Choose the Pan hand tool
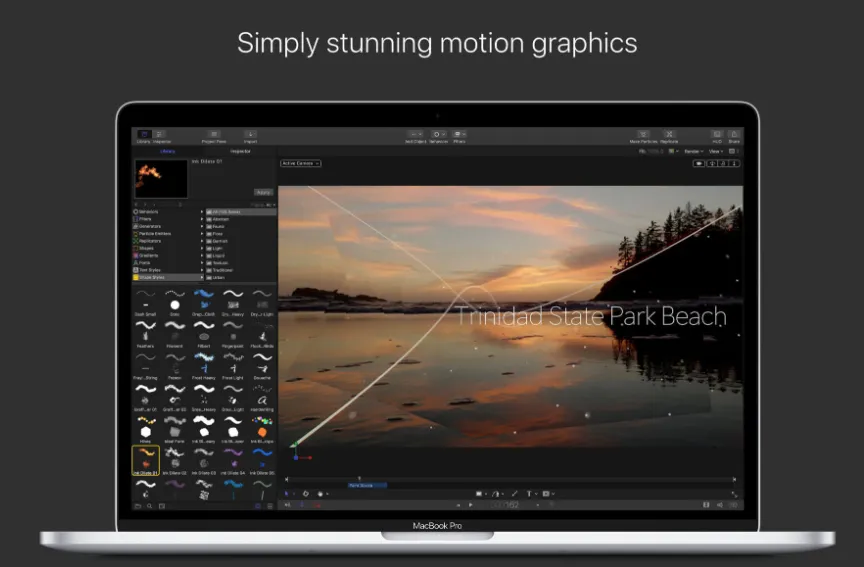 (320, 494)
